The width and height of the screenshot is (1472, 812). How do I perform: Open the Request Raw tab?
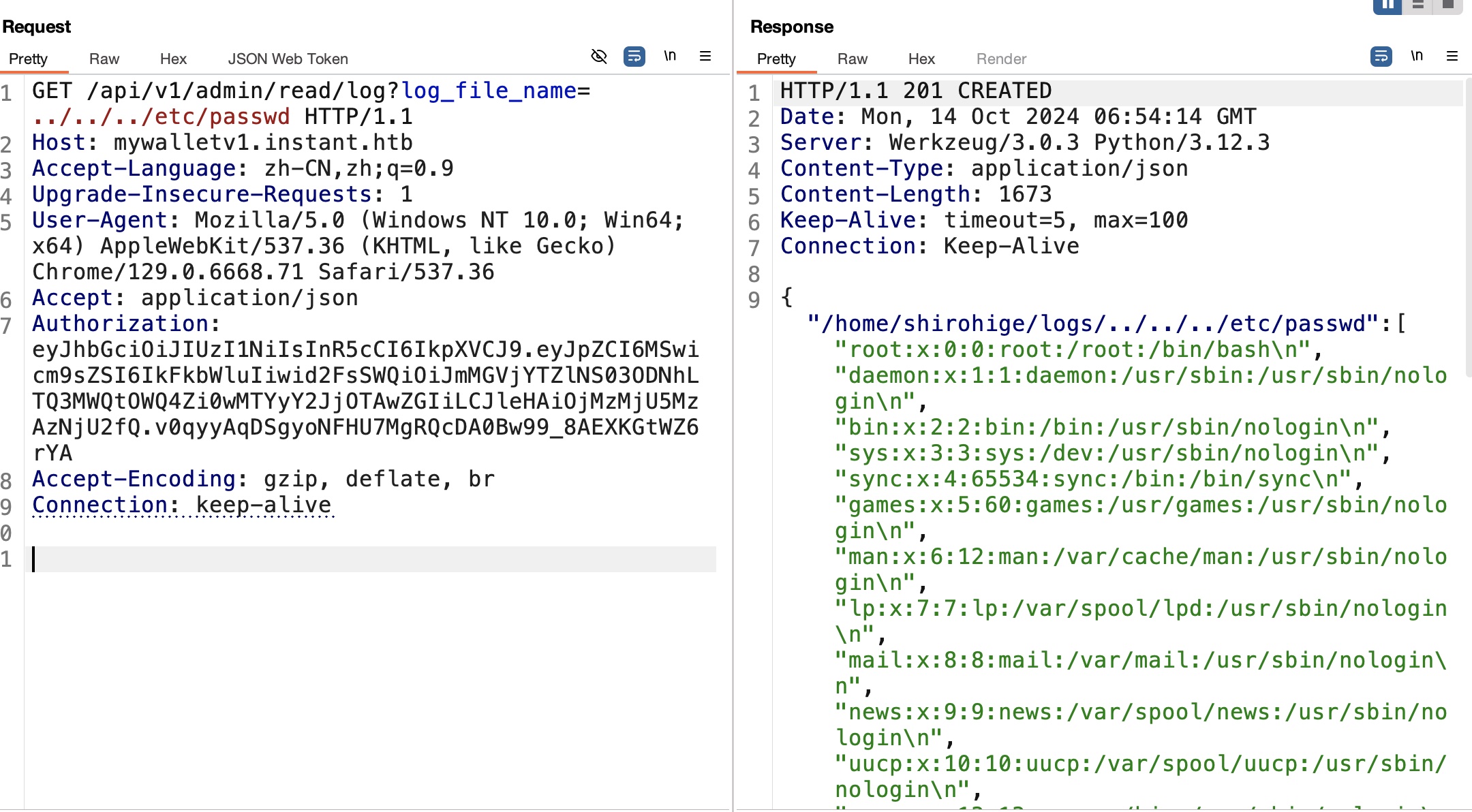tap(104, 59)
